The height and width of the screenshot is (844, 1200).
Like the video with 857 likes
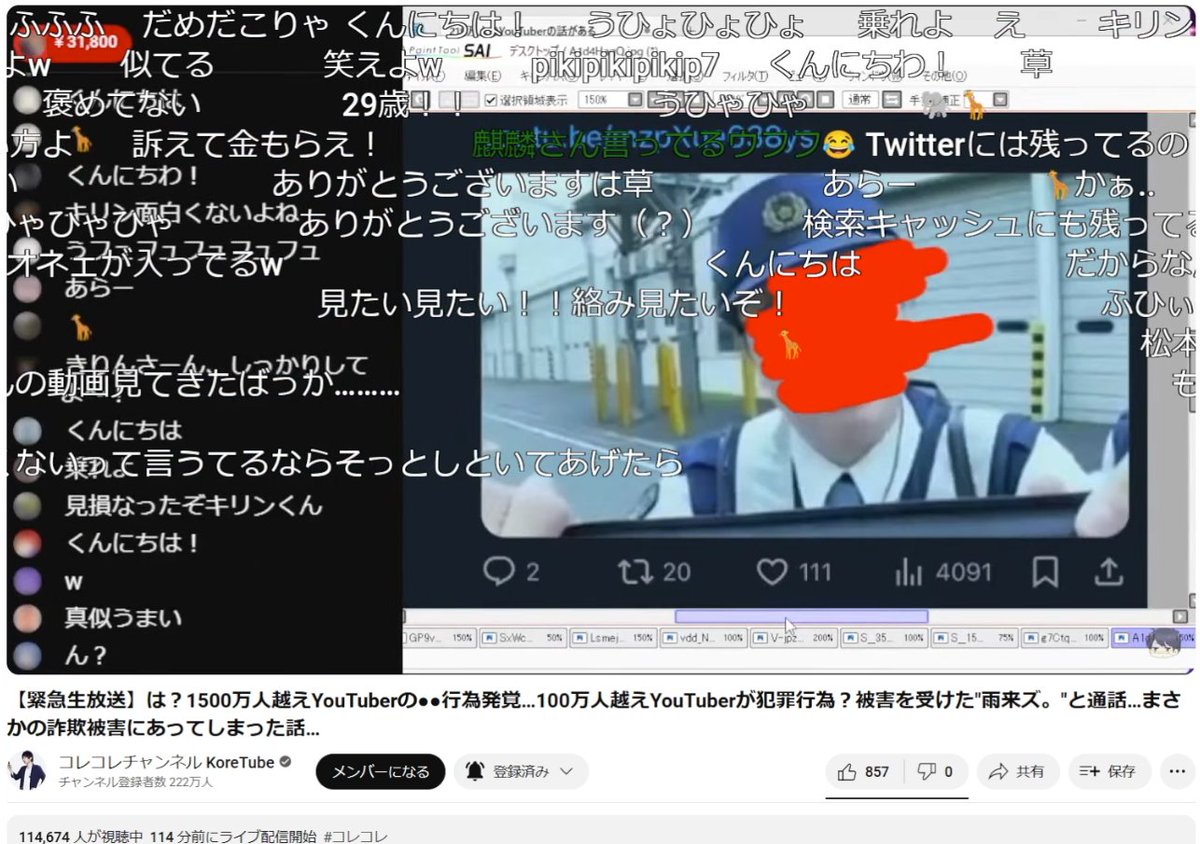(865, 771)
